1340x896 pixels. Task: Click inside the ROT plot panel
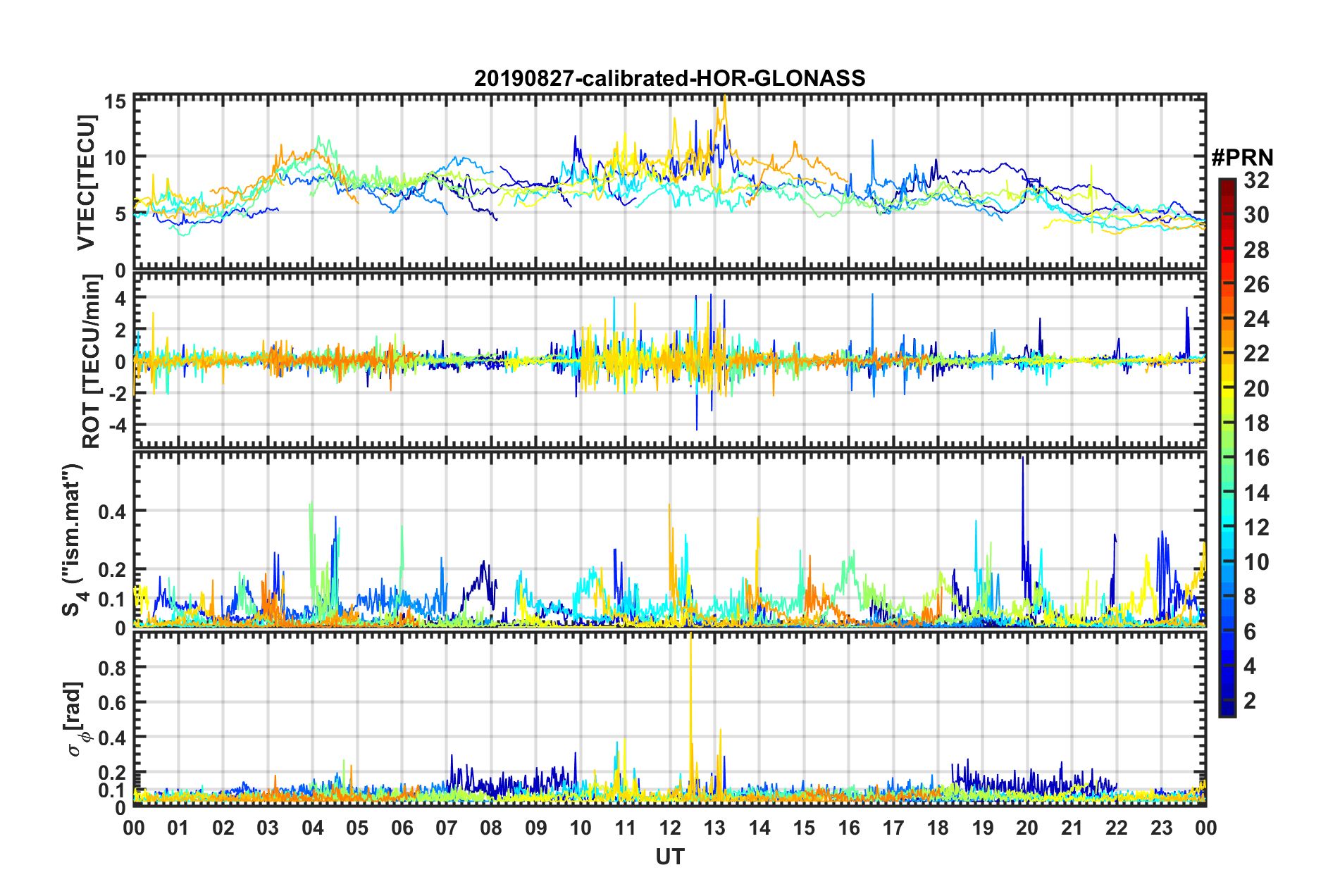pyautogui.click(x=669, y=360)
